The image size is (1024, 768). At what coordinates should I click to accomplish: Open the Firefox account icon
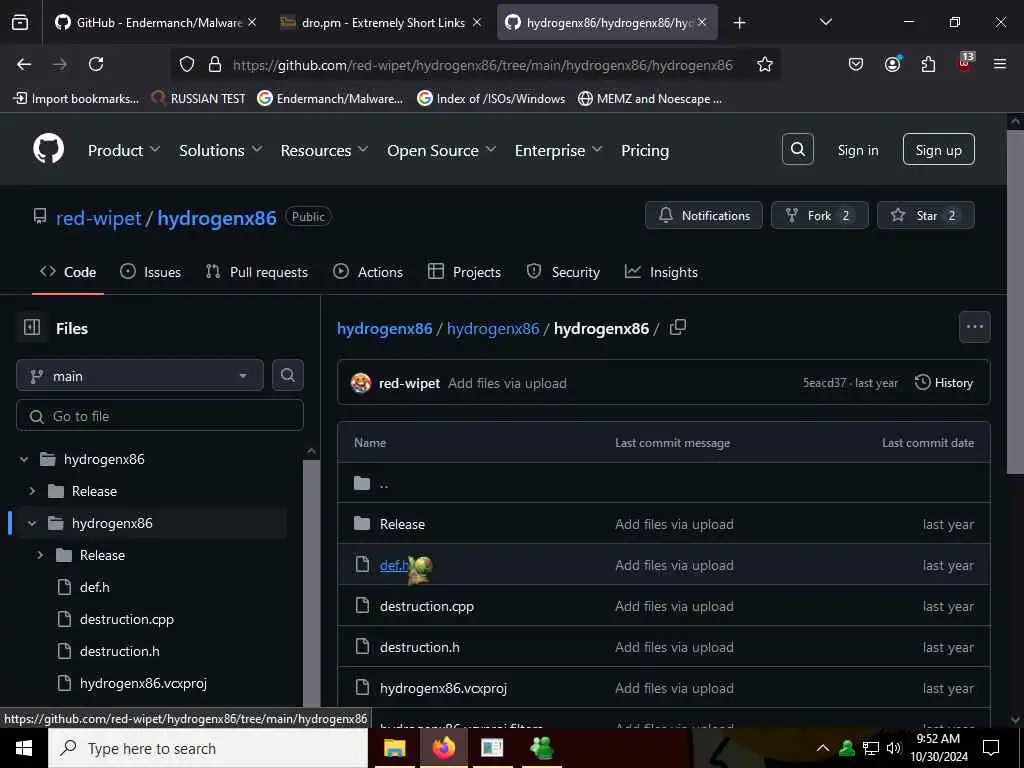pos(892,64)
